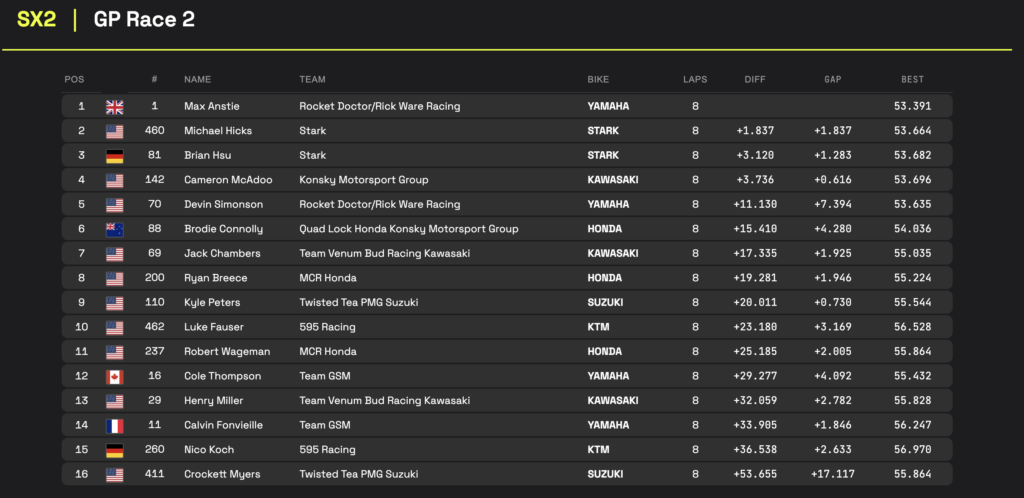
Task: Click the German flag in Brian Hsu's row
Action: (x=114, y=156)
